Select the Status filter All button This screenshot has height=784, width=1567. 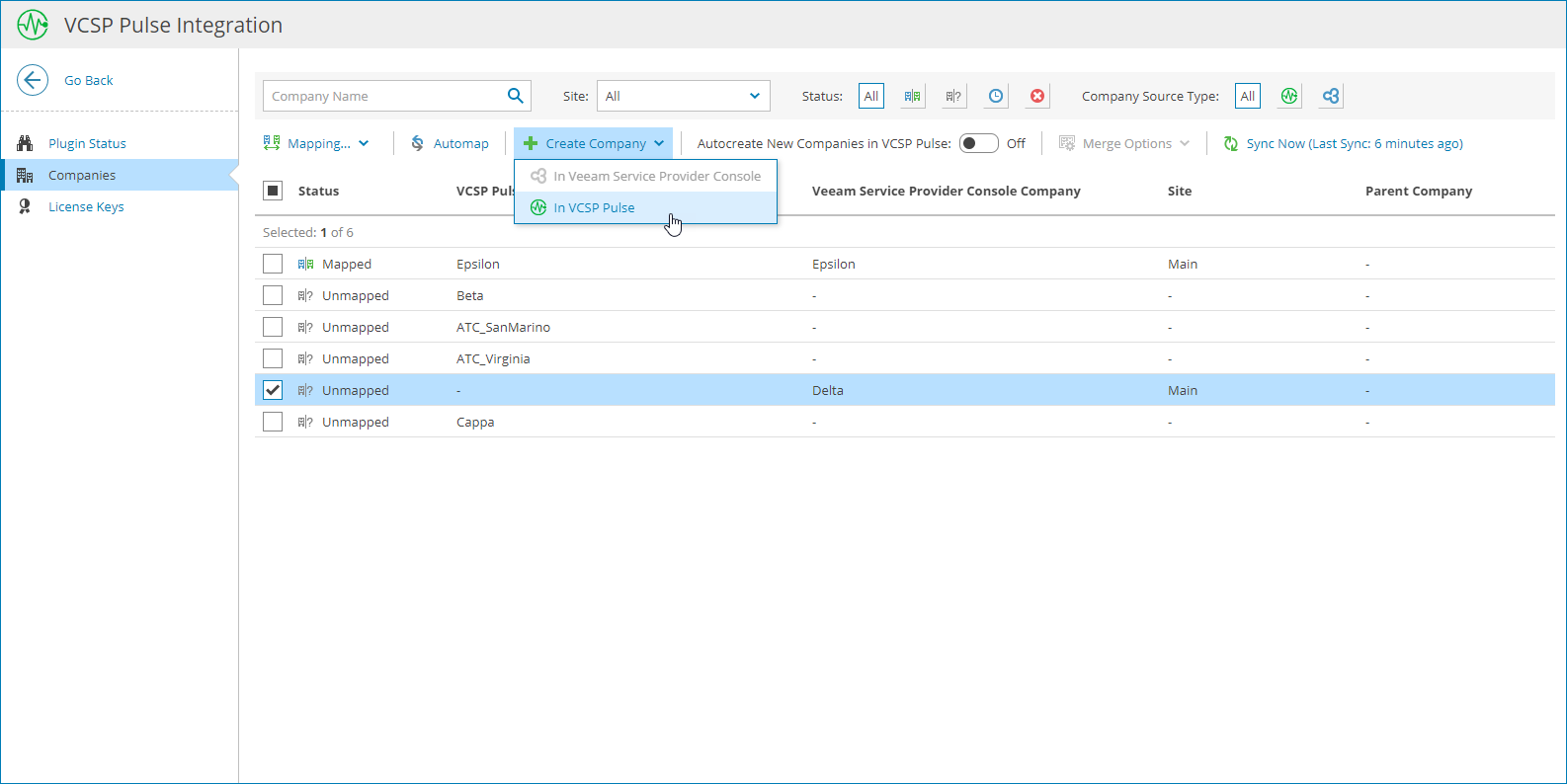click(x=870, y=96)
